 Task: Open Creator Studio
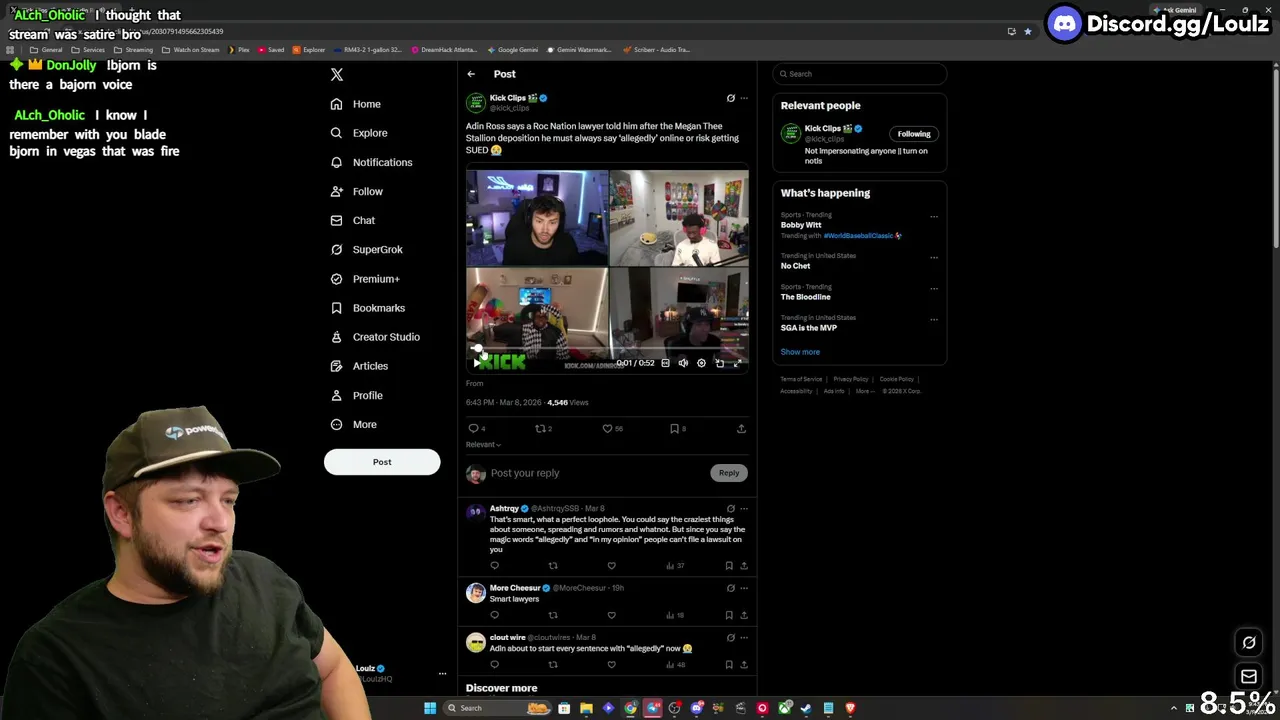click(375, 337)
